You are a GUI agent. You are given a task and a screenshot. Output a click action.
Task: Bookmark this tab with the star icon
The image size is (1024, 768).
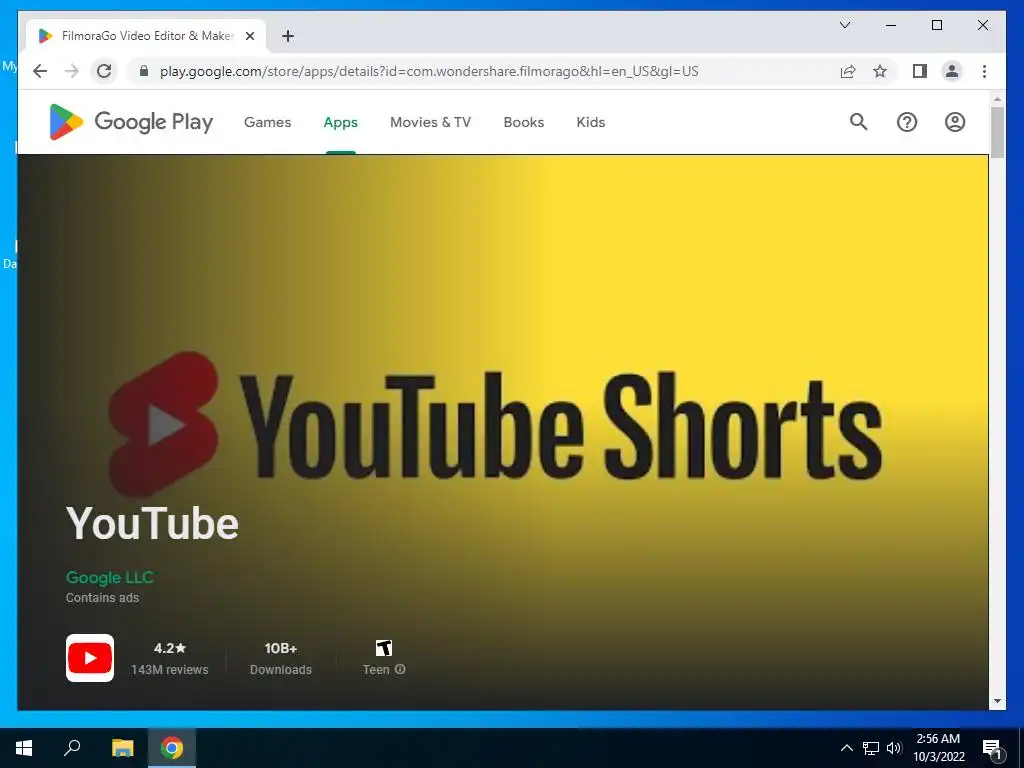[880, 71]
